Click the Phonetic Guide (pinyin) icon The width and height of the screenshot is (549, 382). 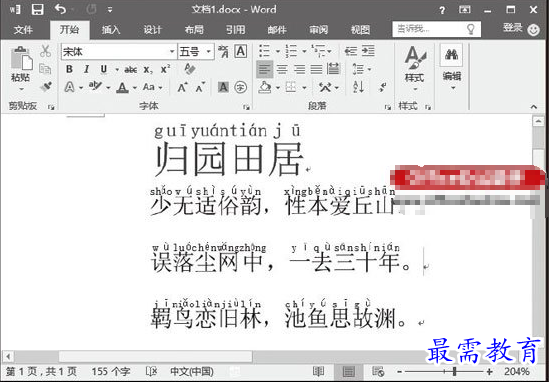[x=223, y=52]
